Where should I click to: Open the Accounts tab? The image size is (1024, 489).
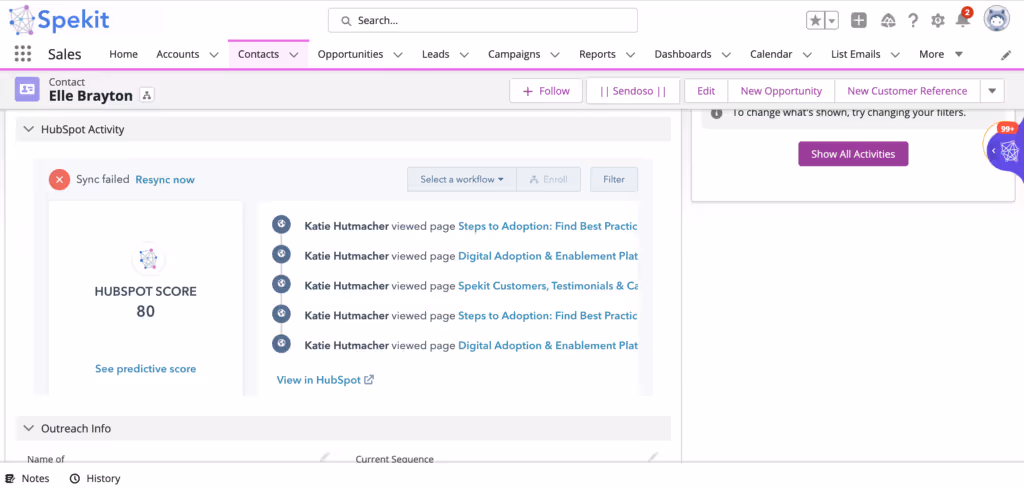click(x=176, y=54)
